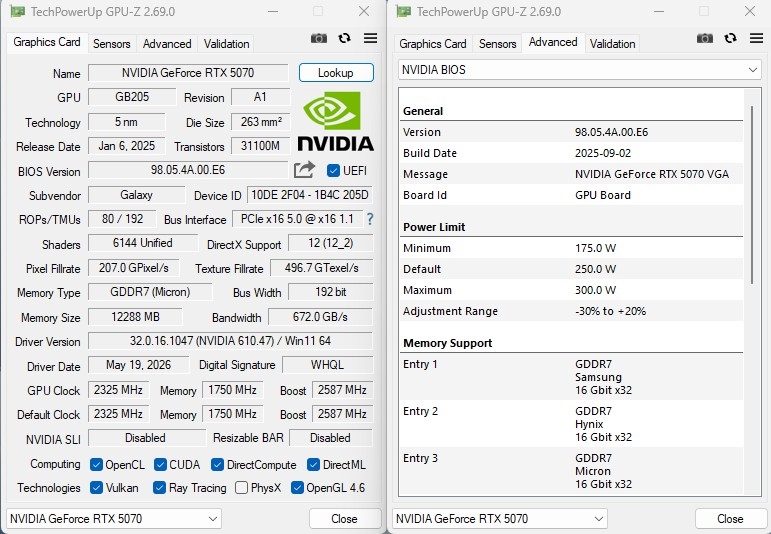
Task: Toggle the OpenGL 4.6 checkbox
Action: (x=297, y=488)
